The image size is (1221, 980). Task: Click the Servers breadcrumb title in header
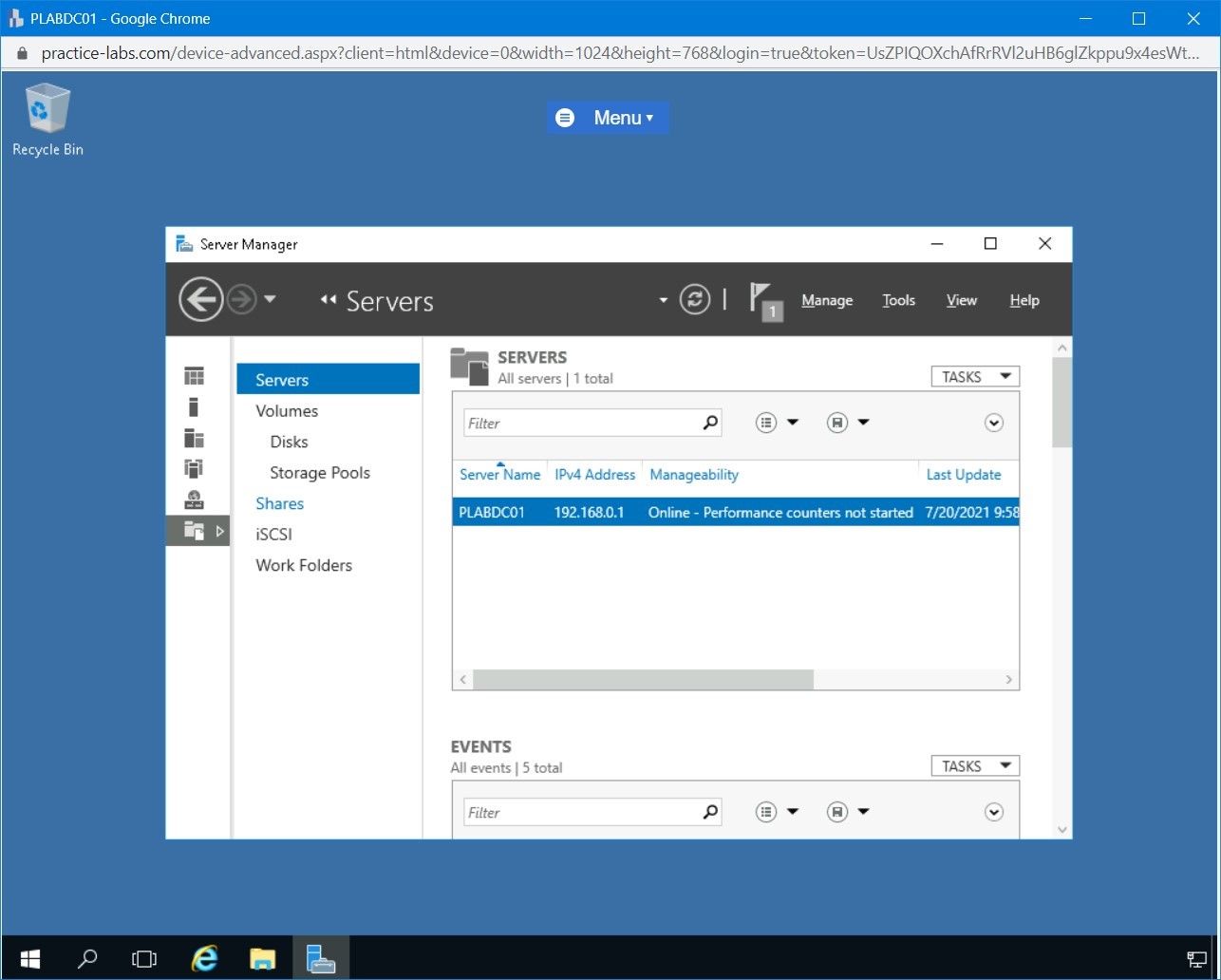tap(389, 301)
